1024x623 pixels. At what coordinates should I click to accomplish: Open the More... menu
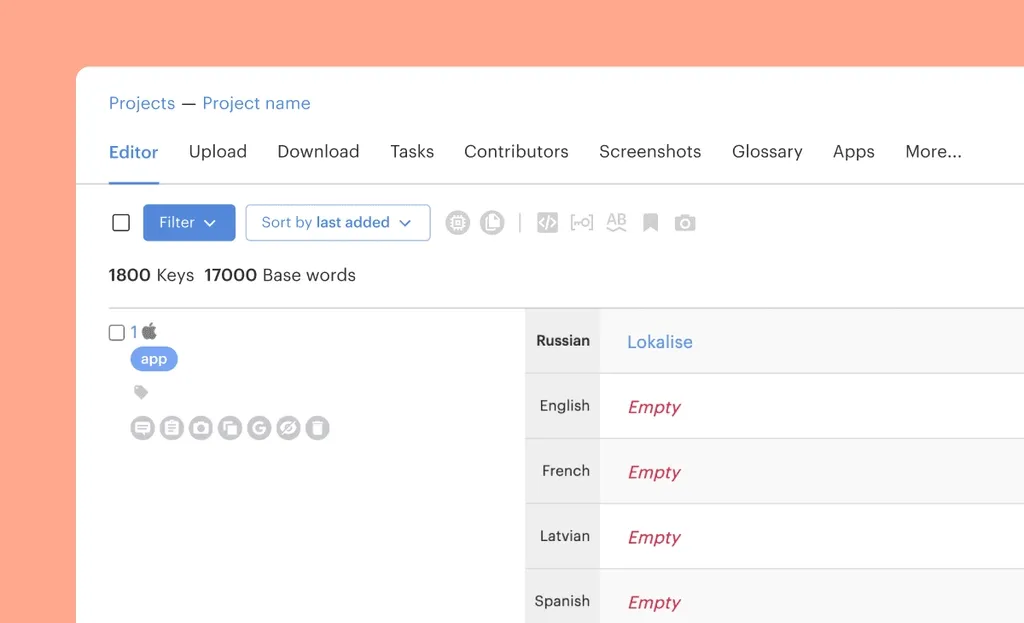coord(933,152)
